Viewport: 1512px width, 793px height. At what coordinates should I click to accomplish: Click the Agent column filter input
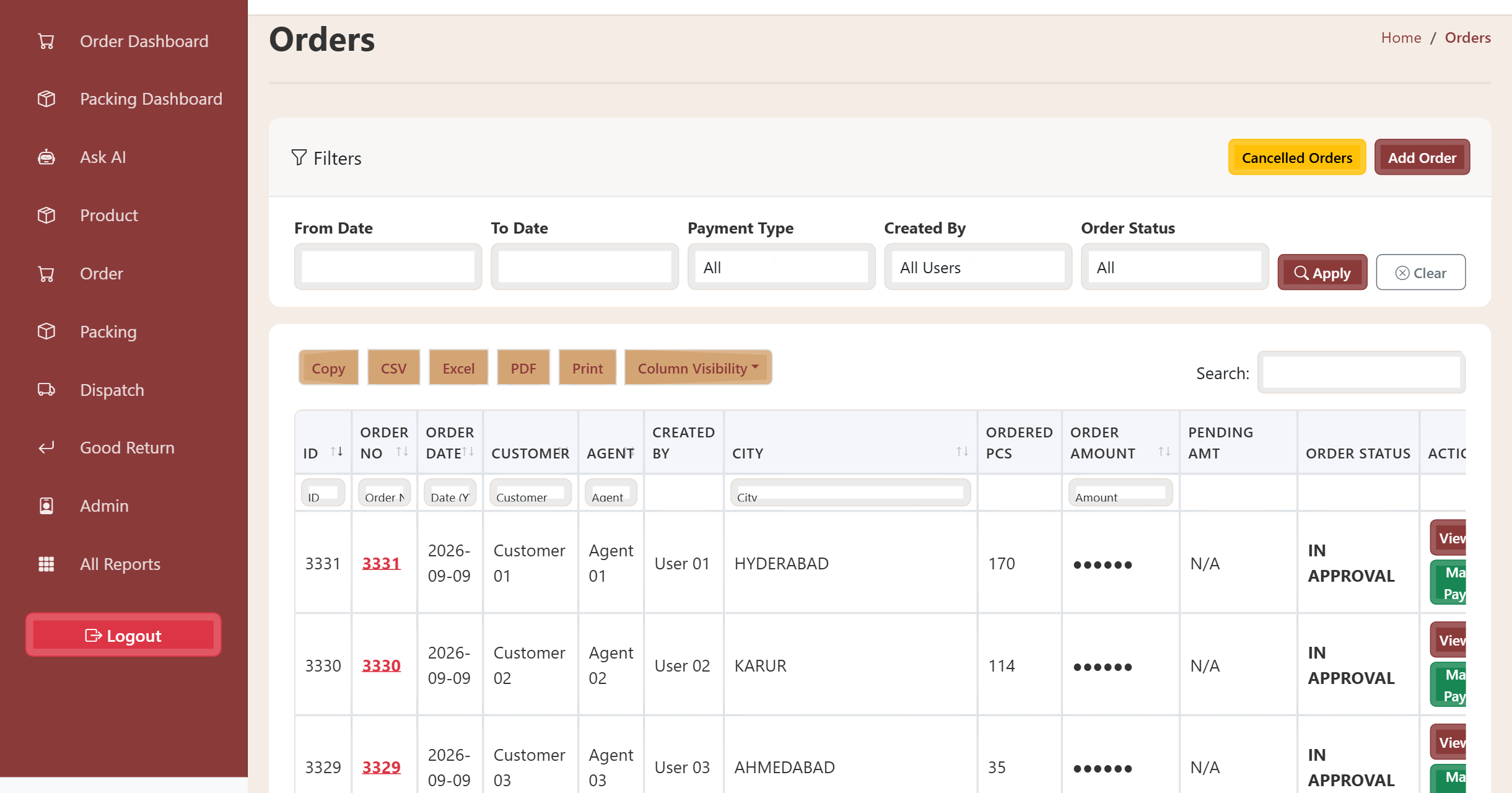[611, 493]
